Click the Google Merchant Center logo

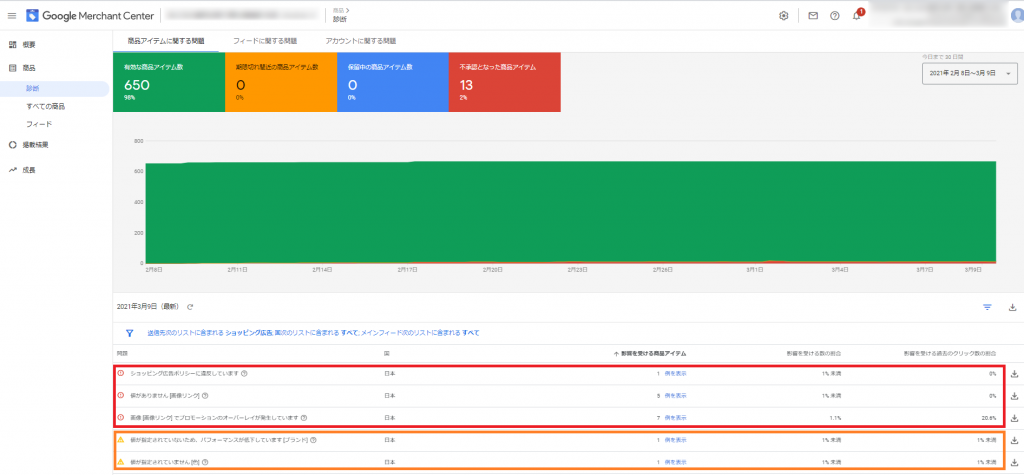pos(90,16)
